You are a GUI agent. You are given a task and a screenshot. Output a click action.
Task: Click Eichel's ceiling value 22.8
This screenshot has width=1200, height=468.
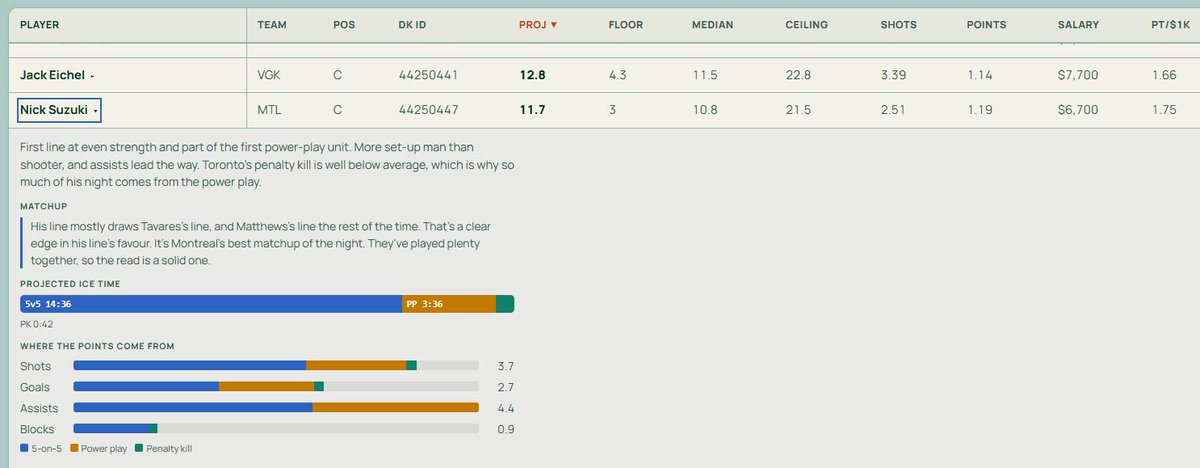point(798,75)
